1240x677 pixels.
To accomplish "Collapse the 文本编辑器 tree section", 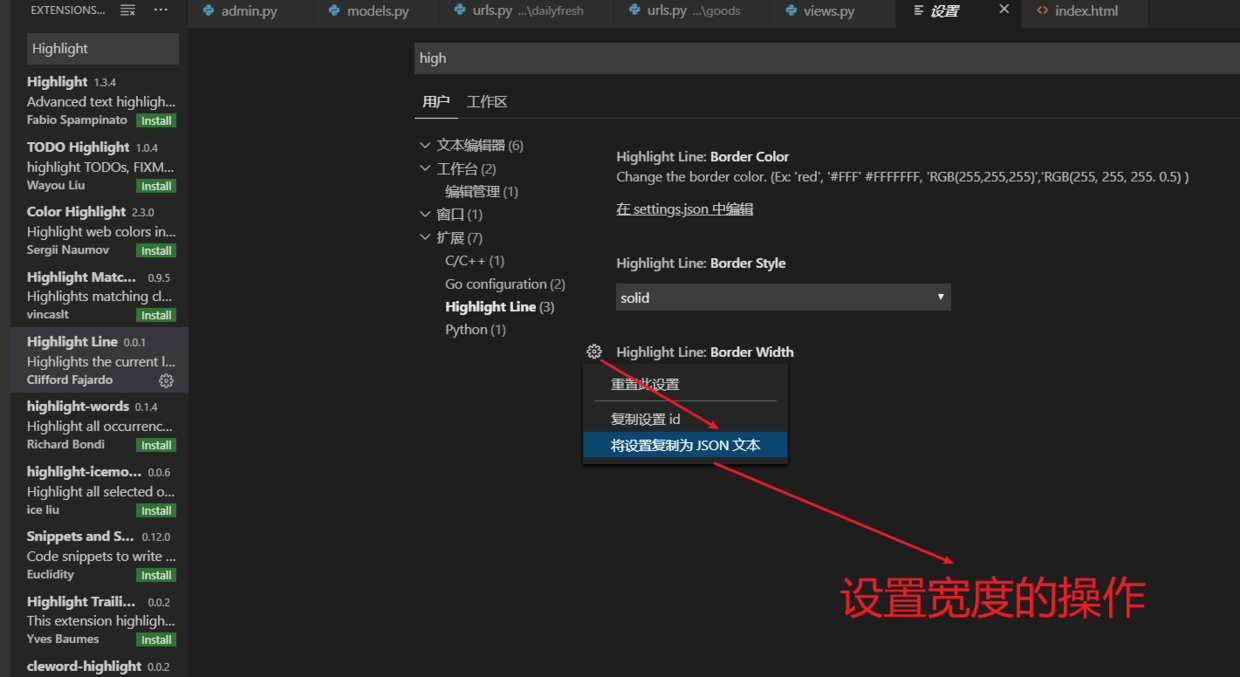I will 425,145.
